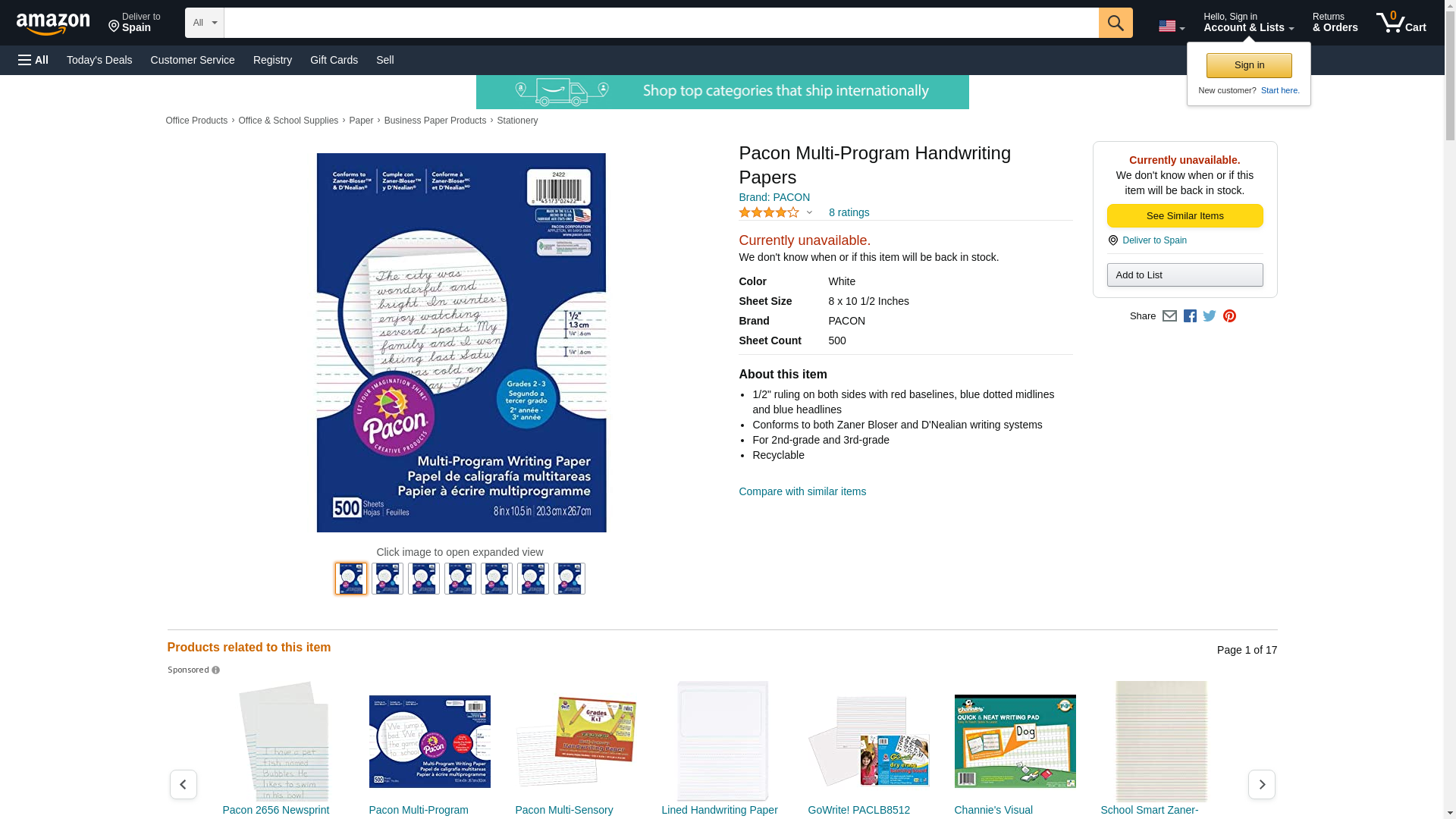This screenshot has height=819, width=1456.
Task: Expand the star rating breakdown popover
Action: 775,212
